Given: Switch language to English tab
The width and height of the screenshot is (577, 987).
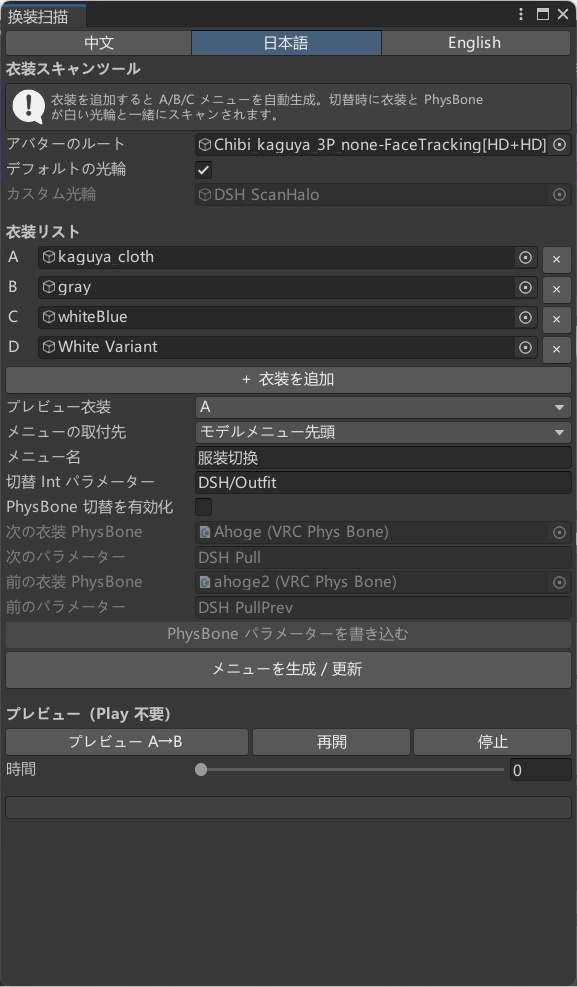Looking at the screenshot, I should pos(476,43).
